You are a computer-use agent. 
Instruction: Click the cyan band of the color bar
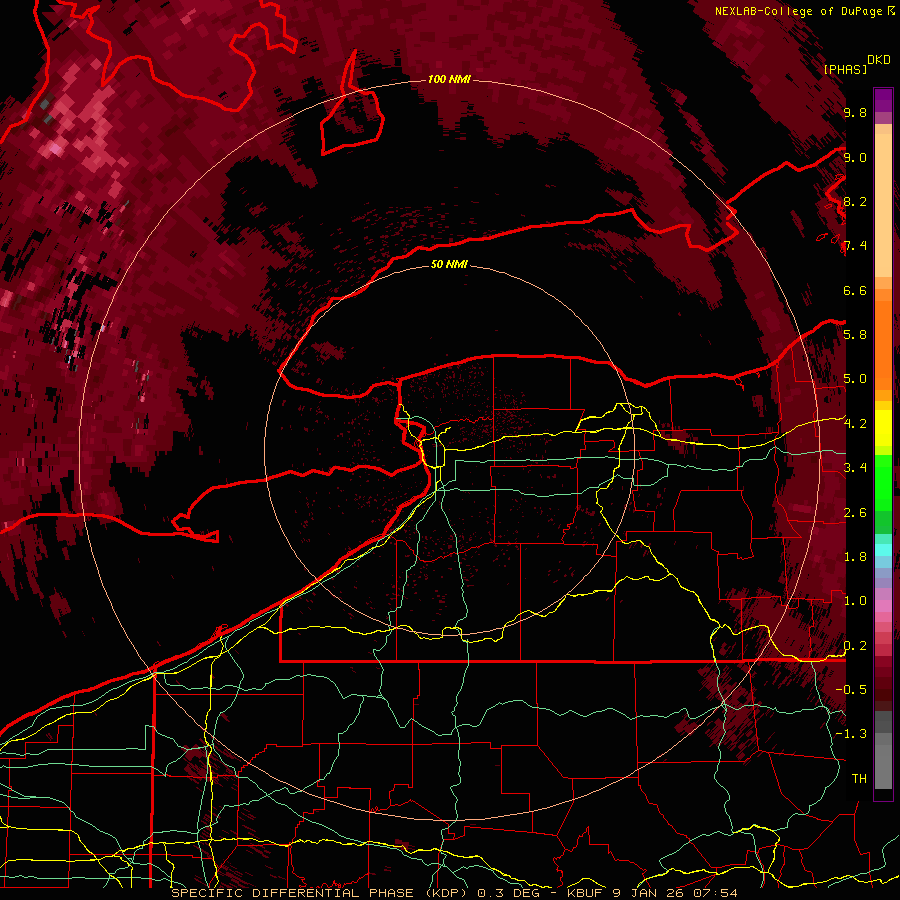tap(883, 550)
